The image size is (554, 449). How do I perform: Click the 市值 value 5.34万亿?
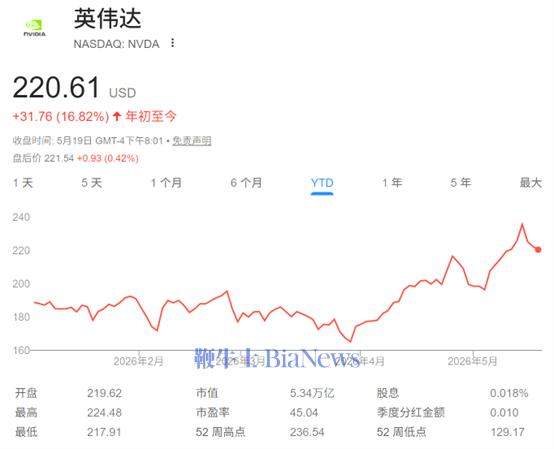[312, 393]
